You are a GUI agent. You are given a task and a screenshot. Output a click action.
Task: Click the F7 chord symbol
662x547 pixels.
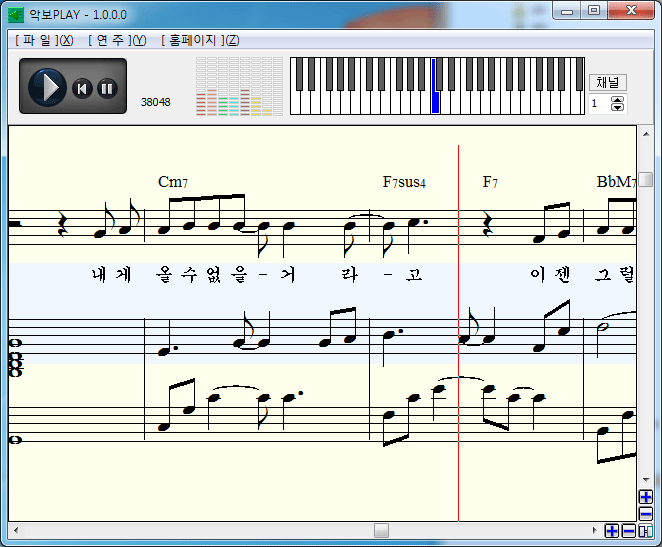pos(490,182)
